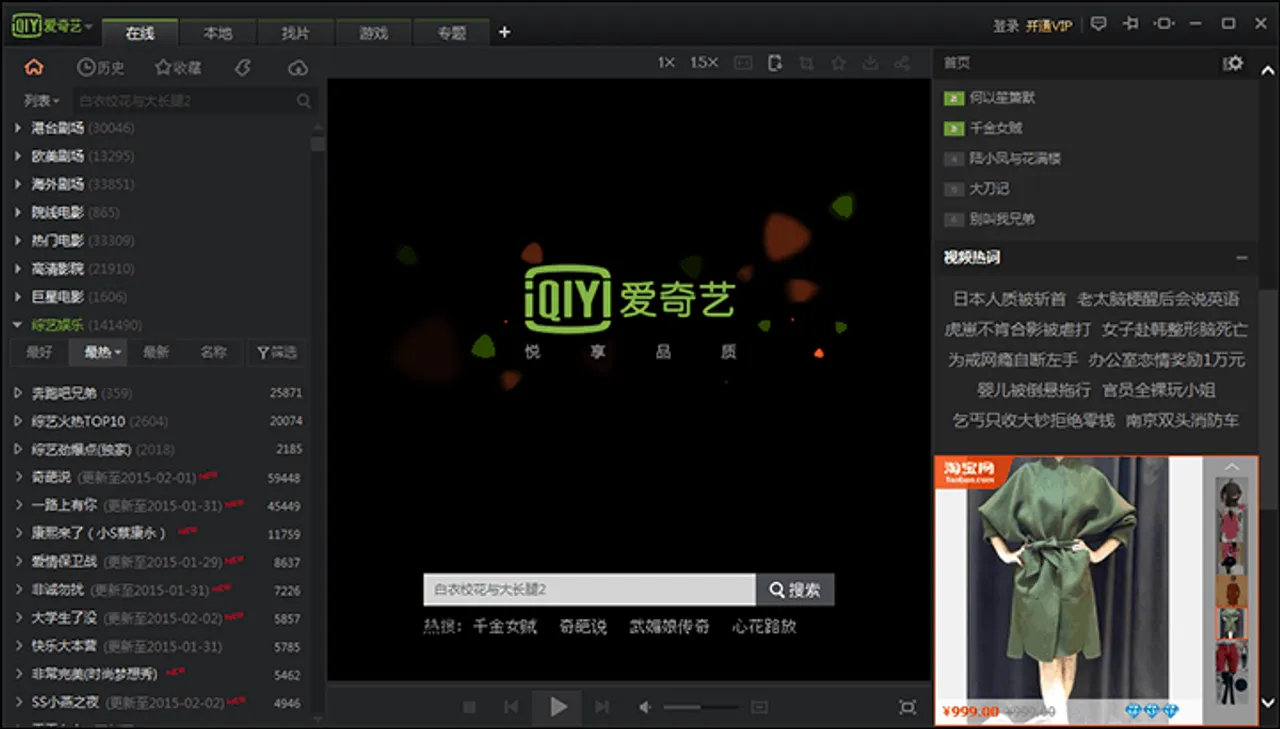Switch to mini mode in title bar
This screenshot has height=729, width=1280.
click(x=1164, y=24)
